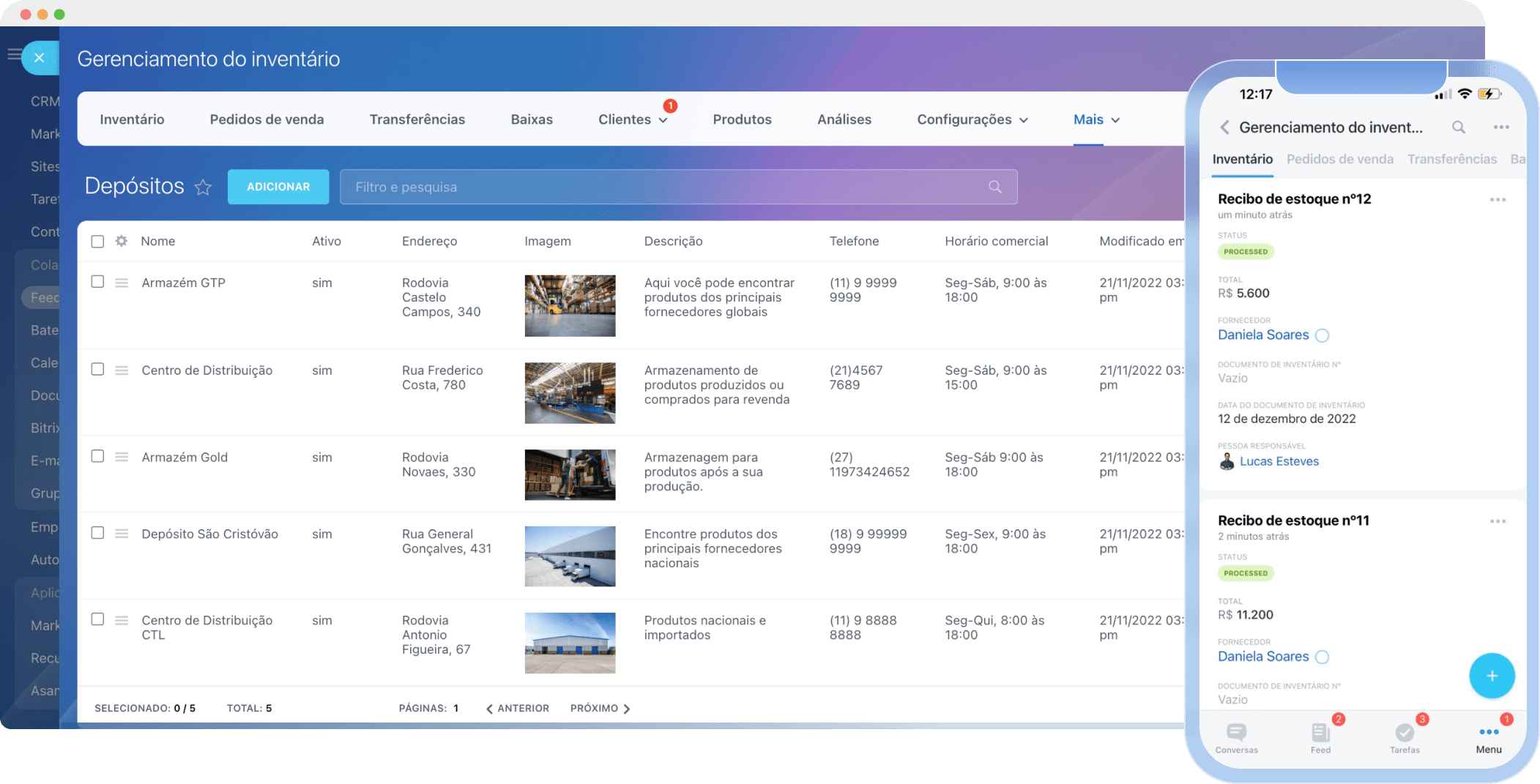1540x784 pixels.
Task: Open table settings gear icon
Action: [x=122, y=241]
